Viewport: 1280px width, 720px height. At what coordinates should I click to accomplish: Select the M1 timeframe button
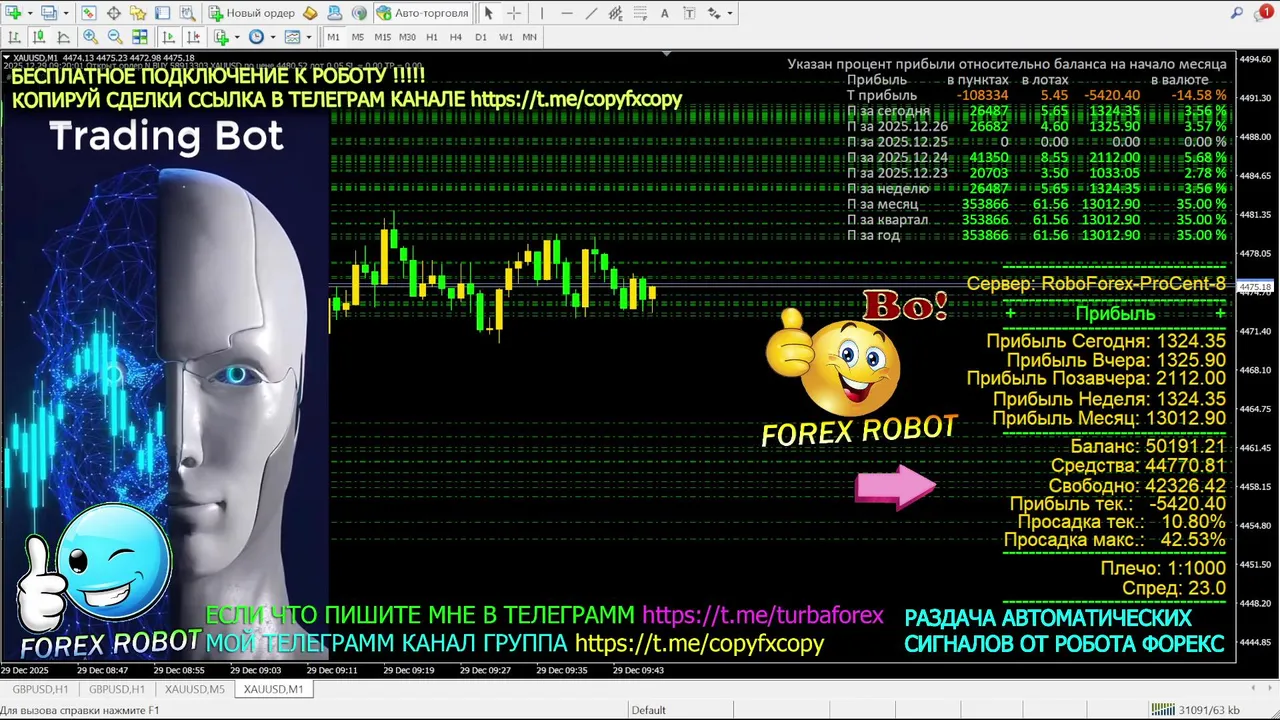[333, 37]
